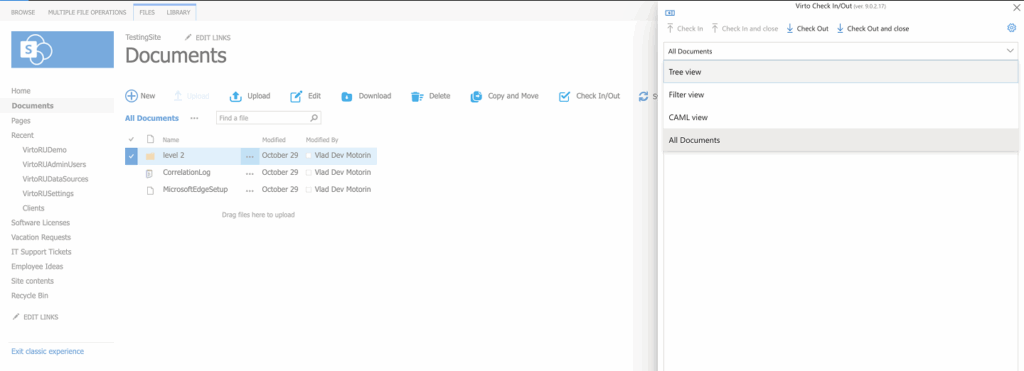The image size is (1024, 371).
Task: Open Clients recent link
Action: coord(33,208)
